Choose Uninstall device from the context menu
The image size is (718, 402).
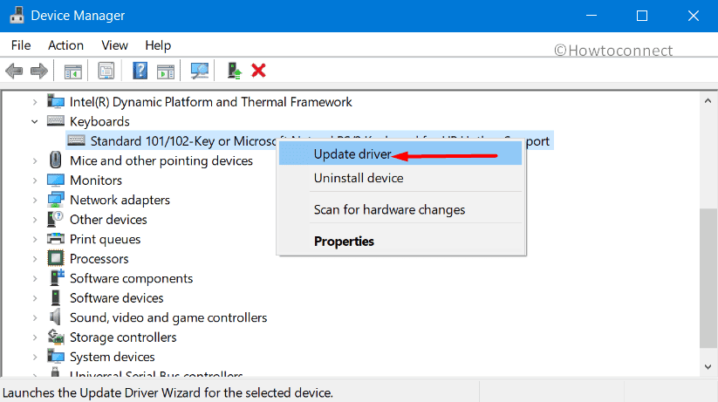[x=358, y=178]
